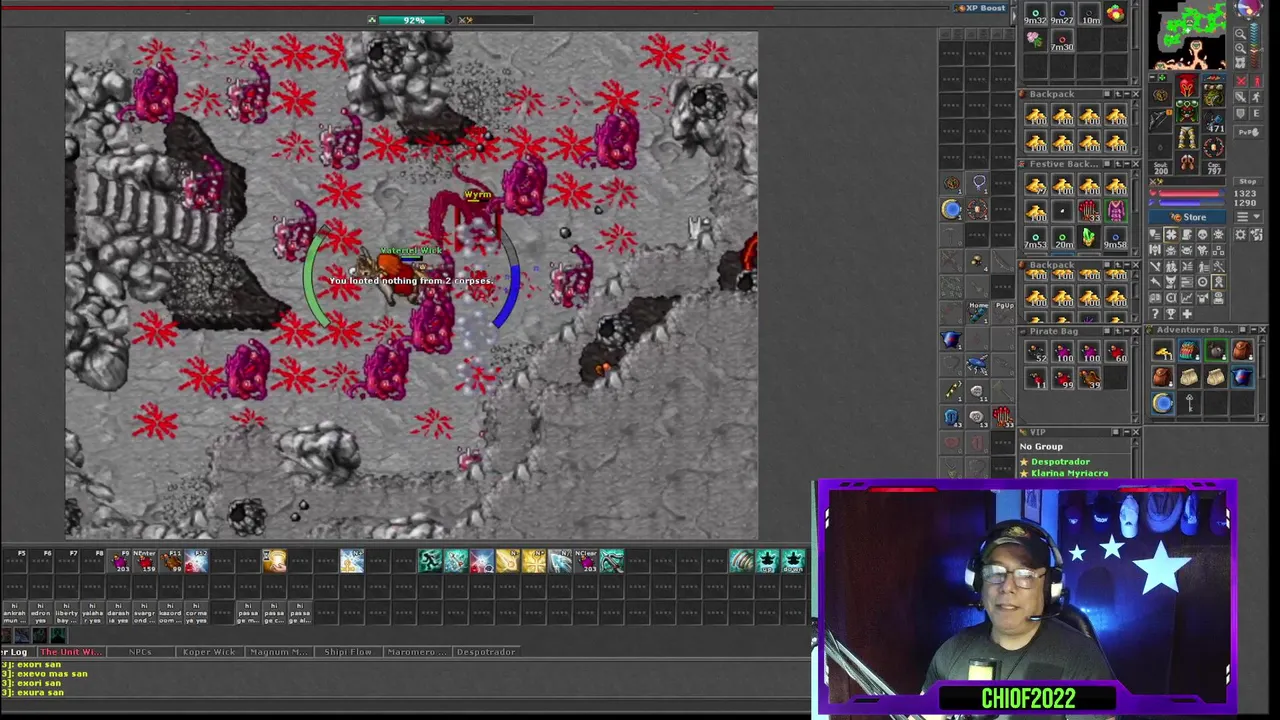
Task: Click the fruit status icon at the top
Action: pos(1114,14)
